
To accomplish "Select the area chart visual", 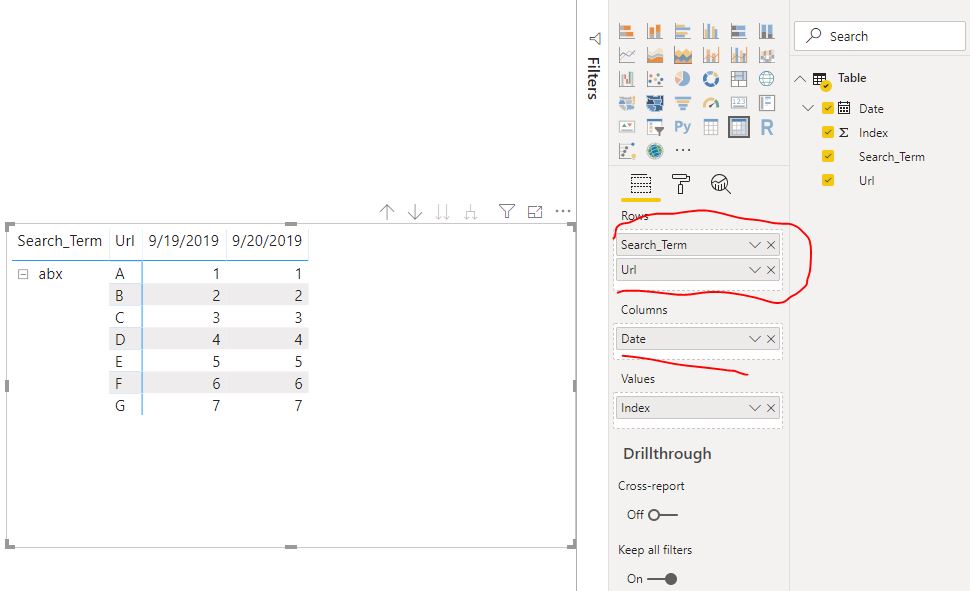I will [x=655, y=56].
